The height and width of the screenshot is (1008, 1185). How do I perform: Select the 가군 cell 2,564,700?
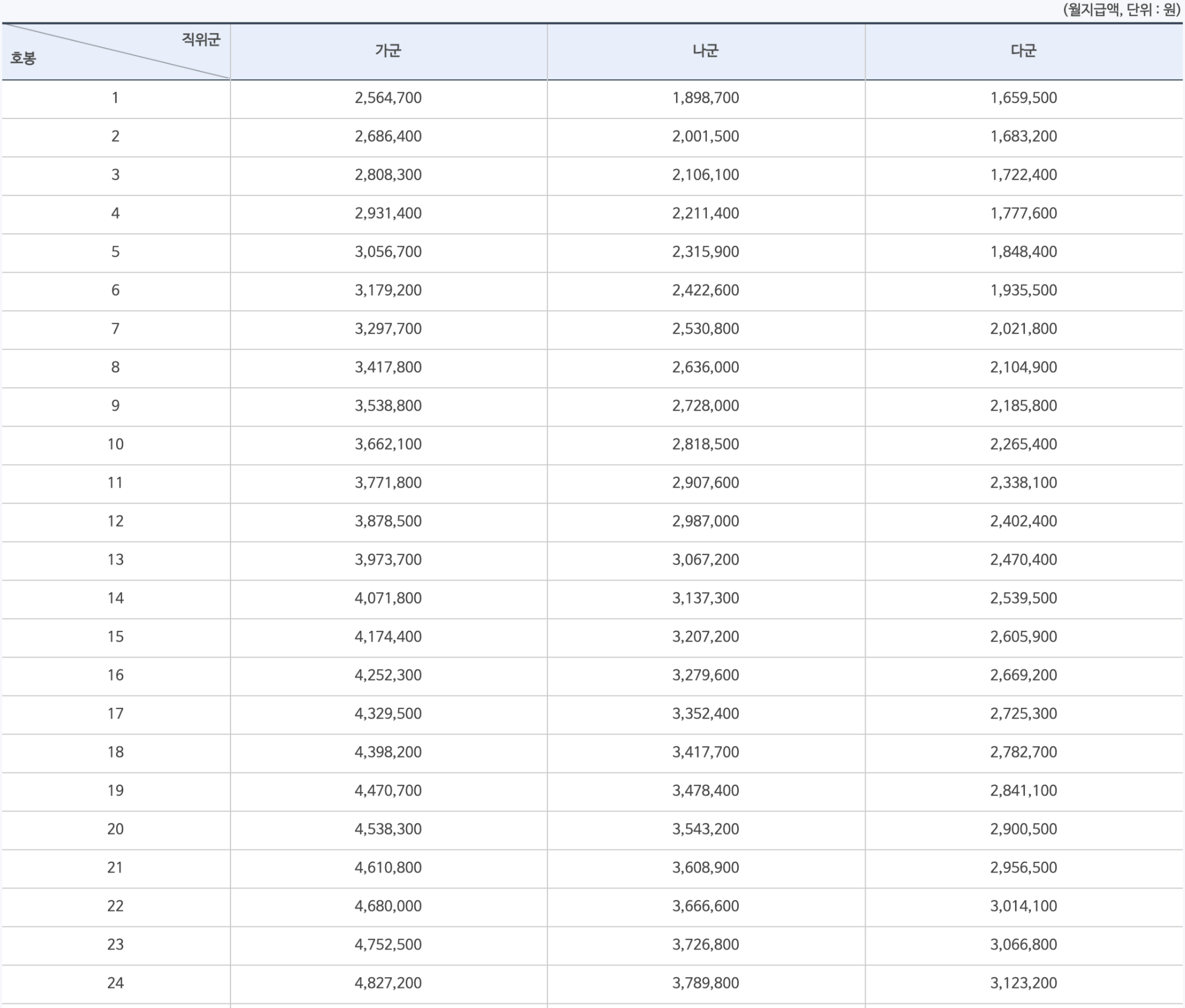(388, 98)
